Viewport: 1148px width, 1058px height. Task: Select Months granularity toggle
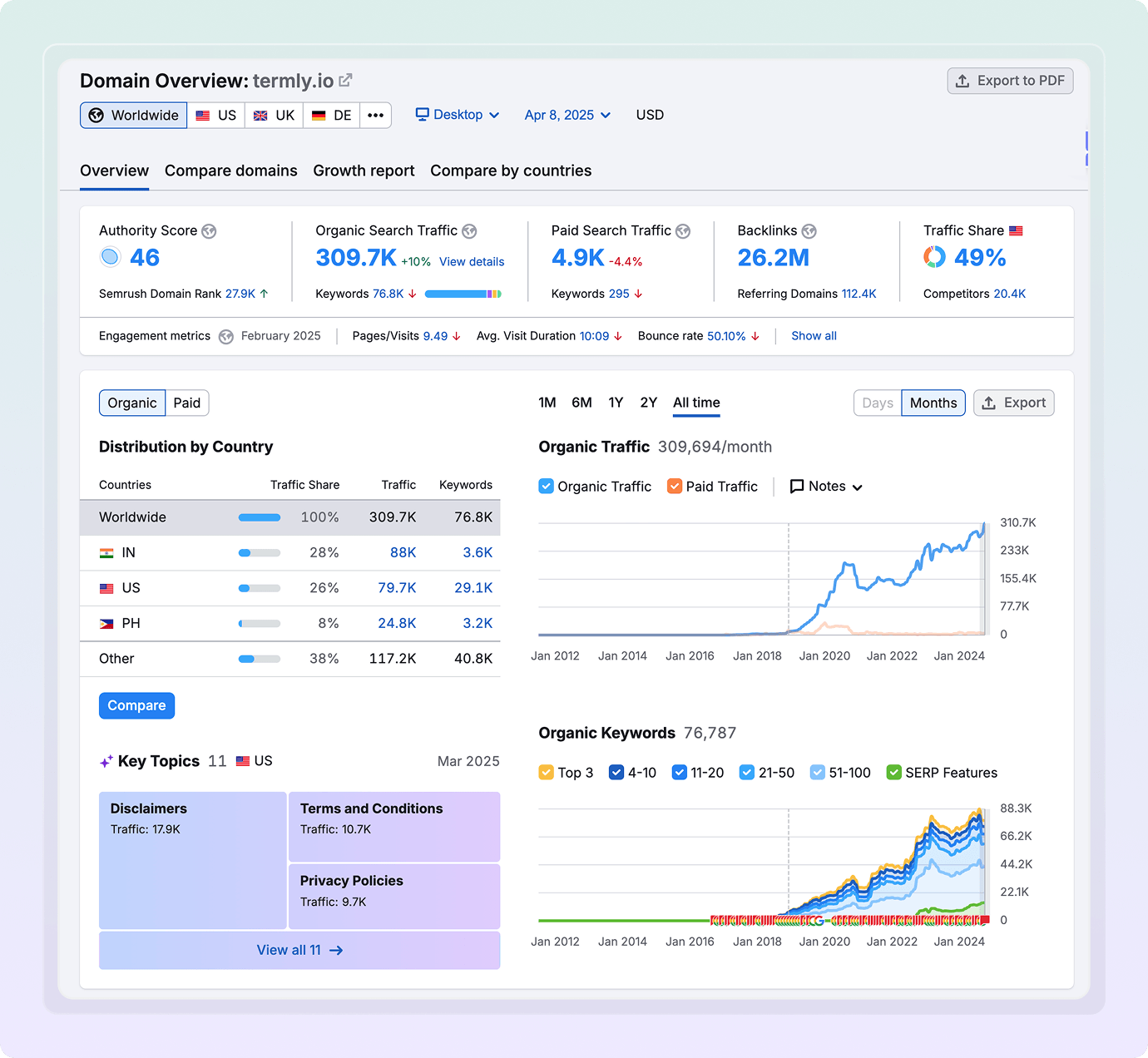pyautogui.click(x=933, y=403)
